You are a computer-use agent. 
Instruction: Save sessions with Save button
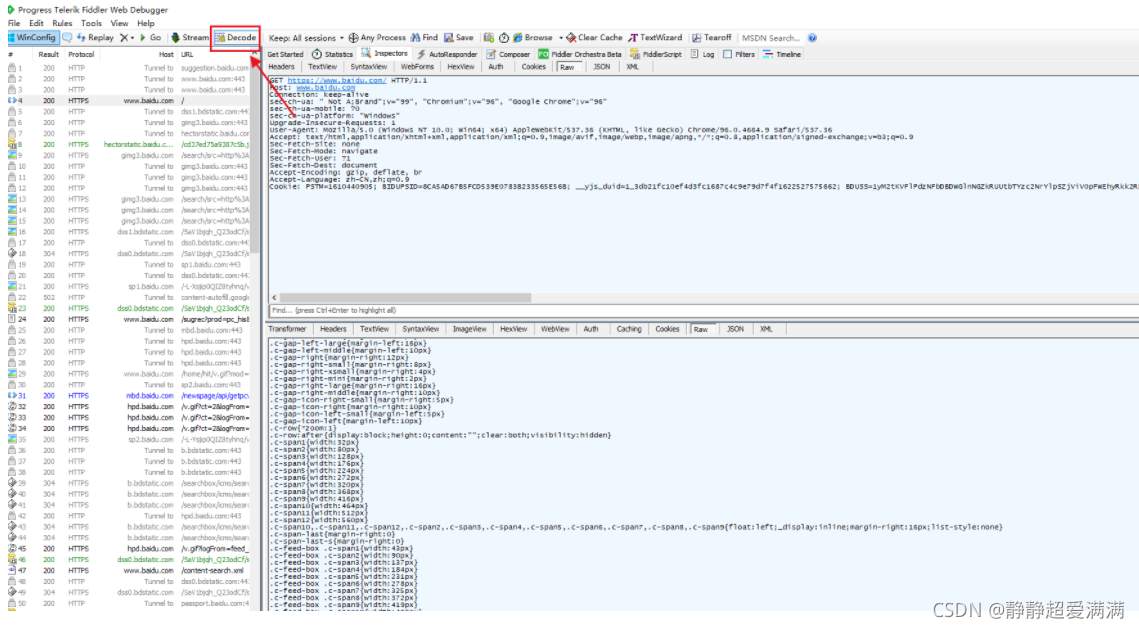(x=458, y=38)
